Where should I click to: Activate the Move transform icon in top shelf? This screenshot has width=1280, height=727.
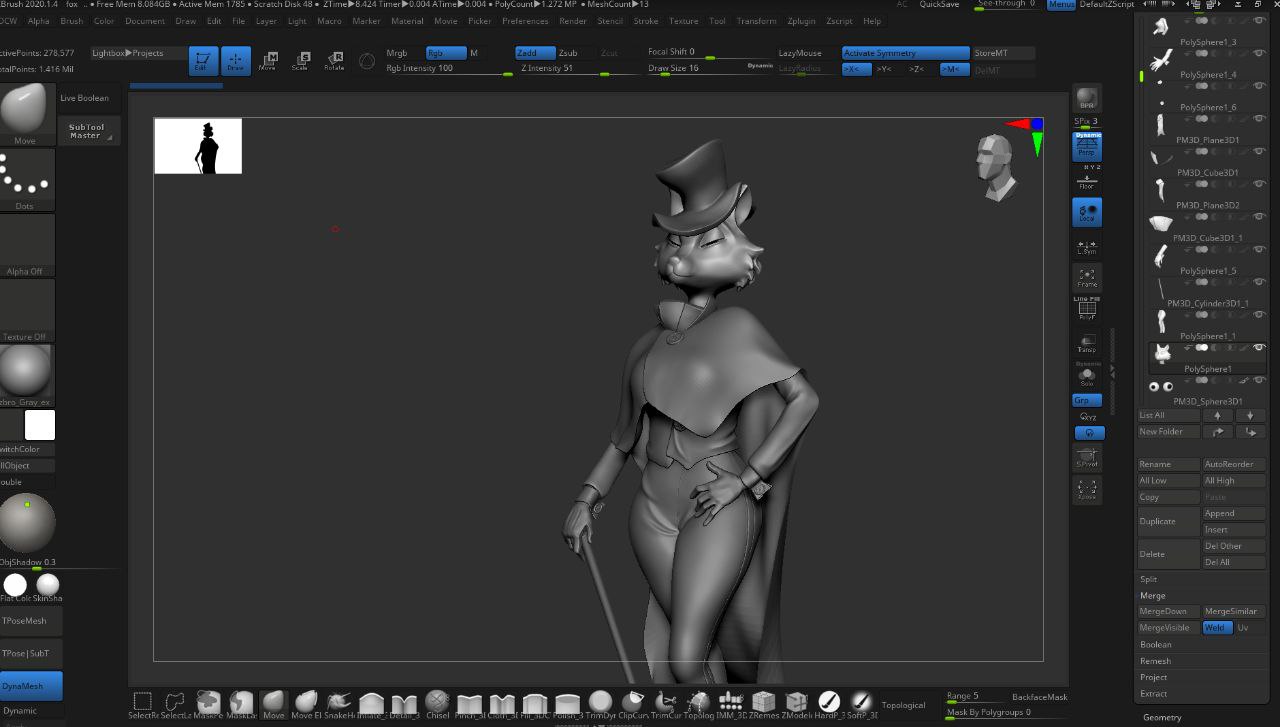(268, 61)
